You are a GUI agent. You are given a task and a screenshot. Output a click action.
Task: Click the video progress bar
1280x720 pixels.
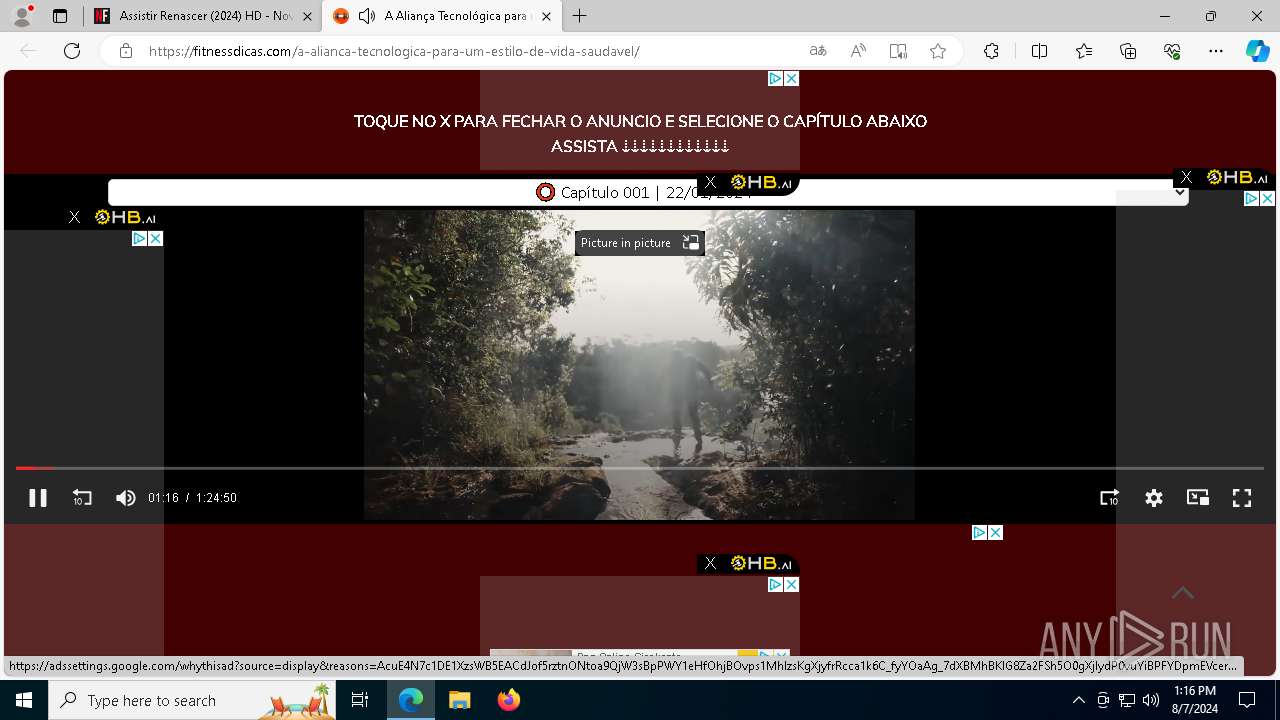click(x=640, y=468)
